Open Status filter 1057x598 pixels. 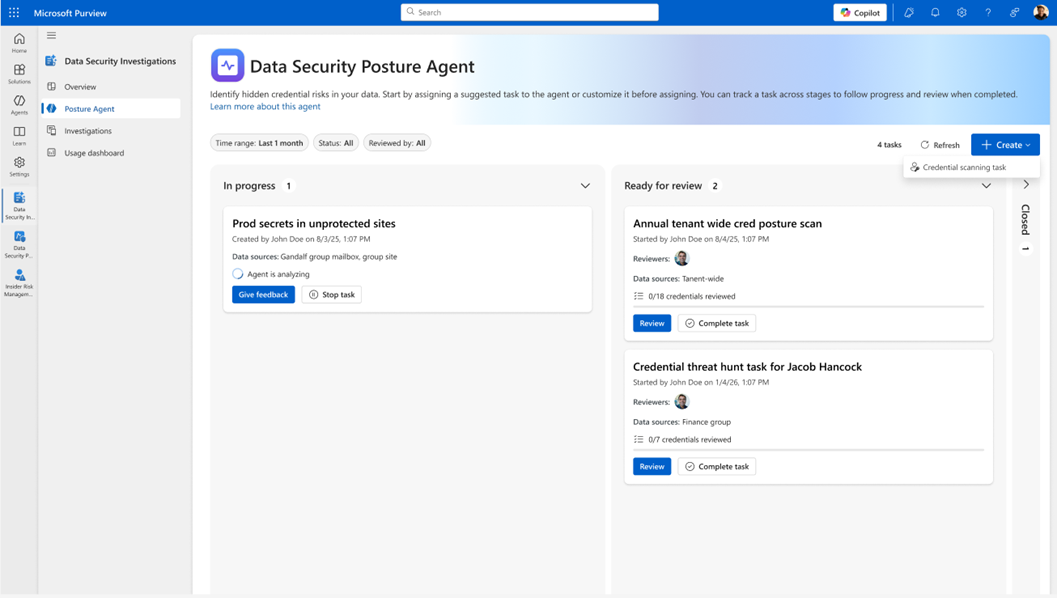coord(336,143)
